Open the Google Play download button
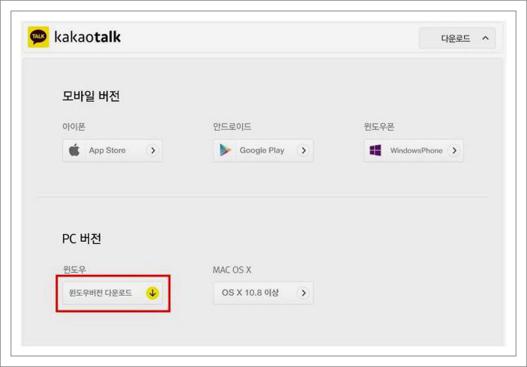This screenshot has height=367, width=527. click(264, 151)
